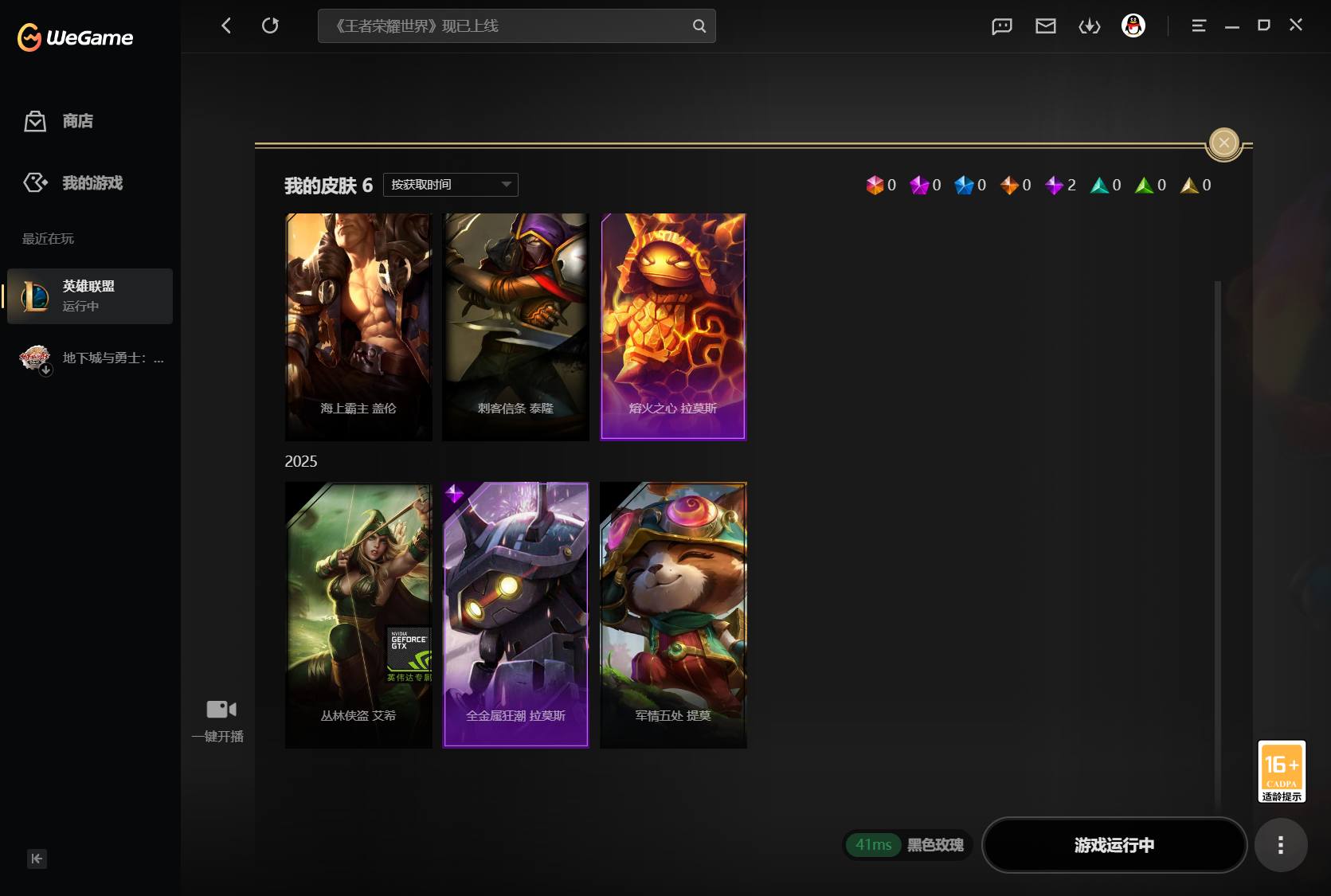
Task: Click the blue gem icon
Action: click(x=964, y=185)
